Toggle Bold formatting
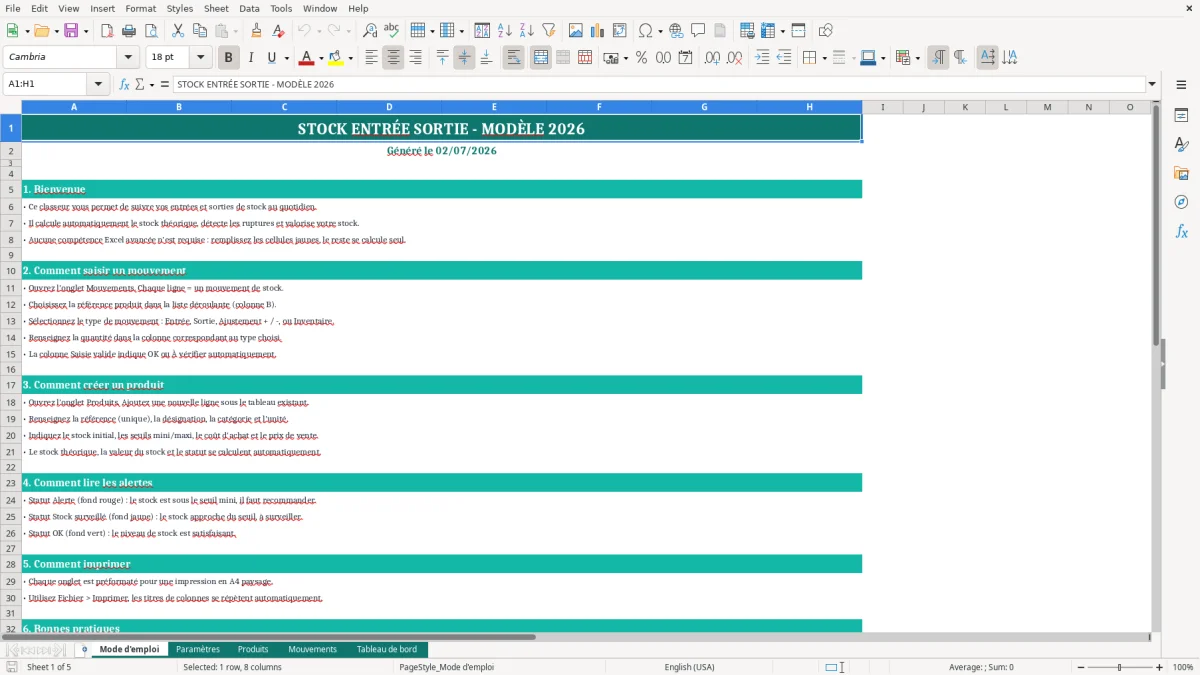 click(229, 58)
